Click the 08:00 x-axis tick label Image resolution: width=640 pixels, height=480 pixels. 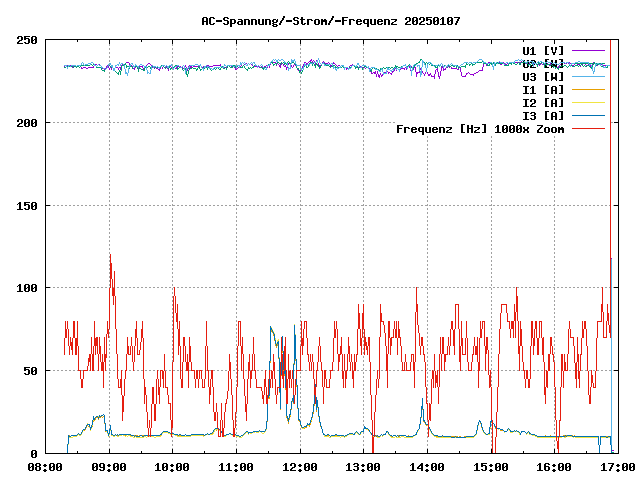(x=45, y=467)
